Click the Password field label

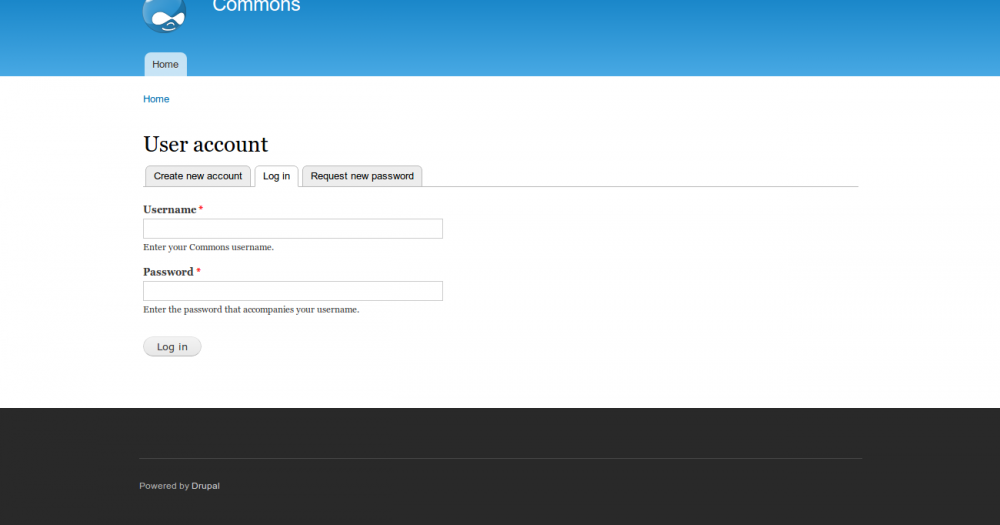[168, 272]
